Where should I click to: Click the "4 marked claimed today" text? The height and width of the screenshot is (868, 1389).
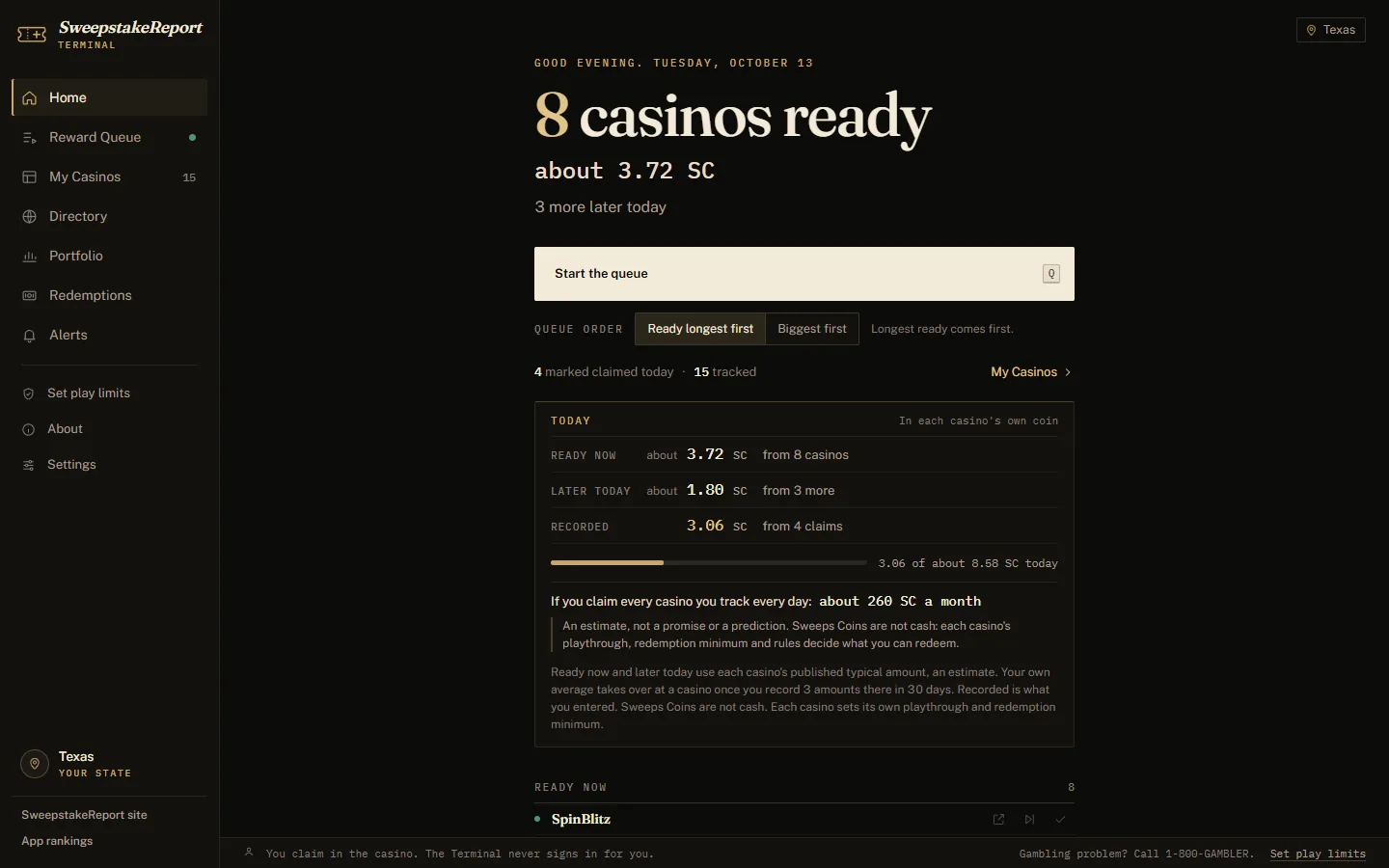pyautogui.click(x=604, y=372)
